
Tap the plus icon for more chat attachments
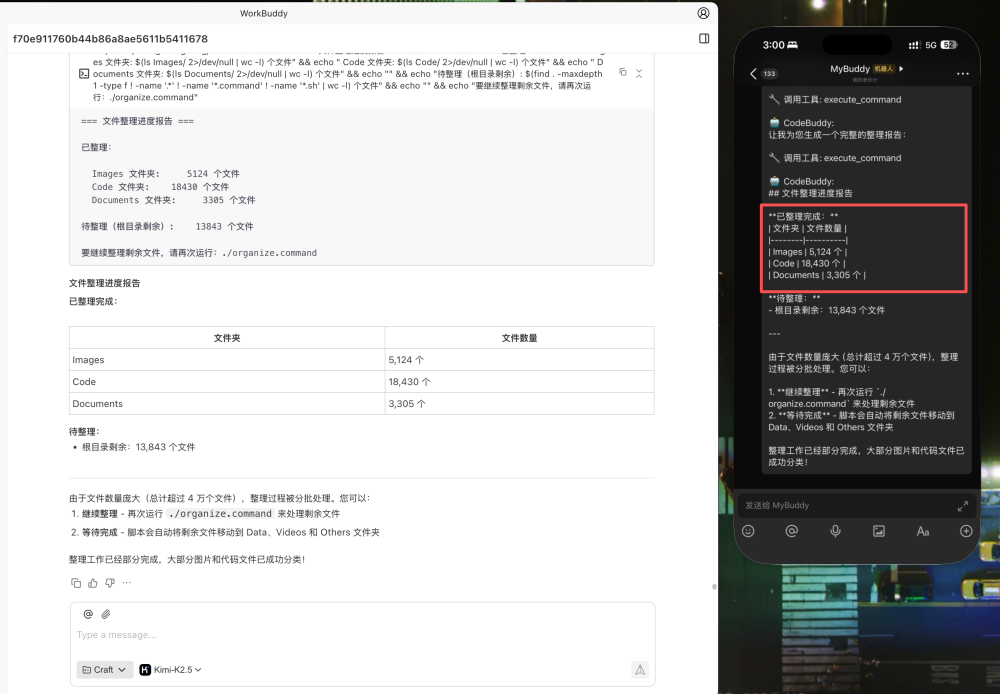(964, 531)
